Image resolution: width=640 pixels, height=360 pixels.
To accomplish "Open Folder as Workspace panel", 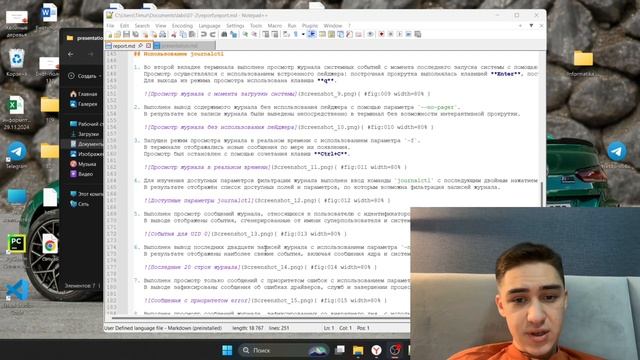I will click(x=358, y=34).
